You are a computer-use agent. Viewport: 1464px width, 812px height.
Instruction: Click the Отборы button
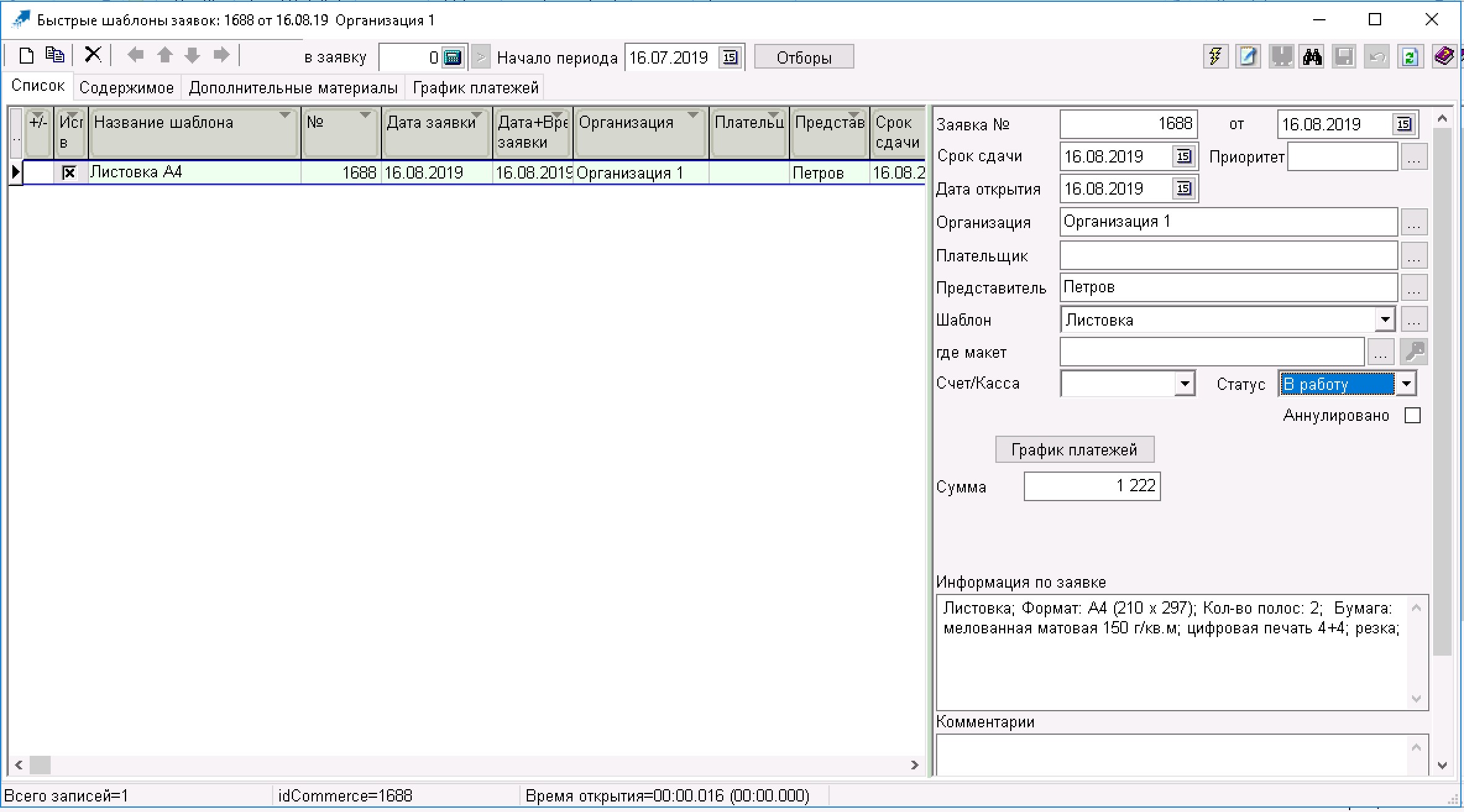tap(804, 57)
